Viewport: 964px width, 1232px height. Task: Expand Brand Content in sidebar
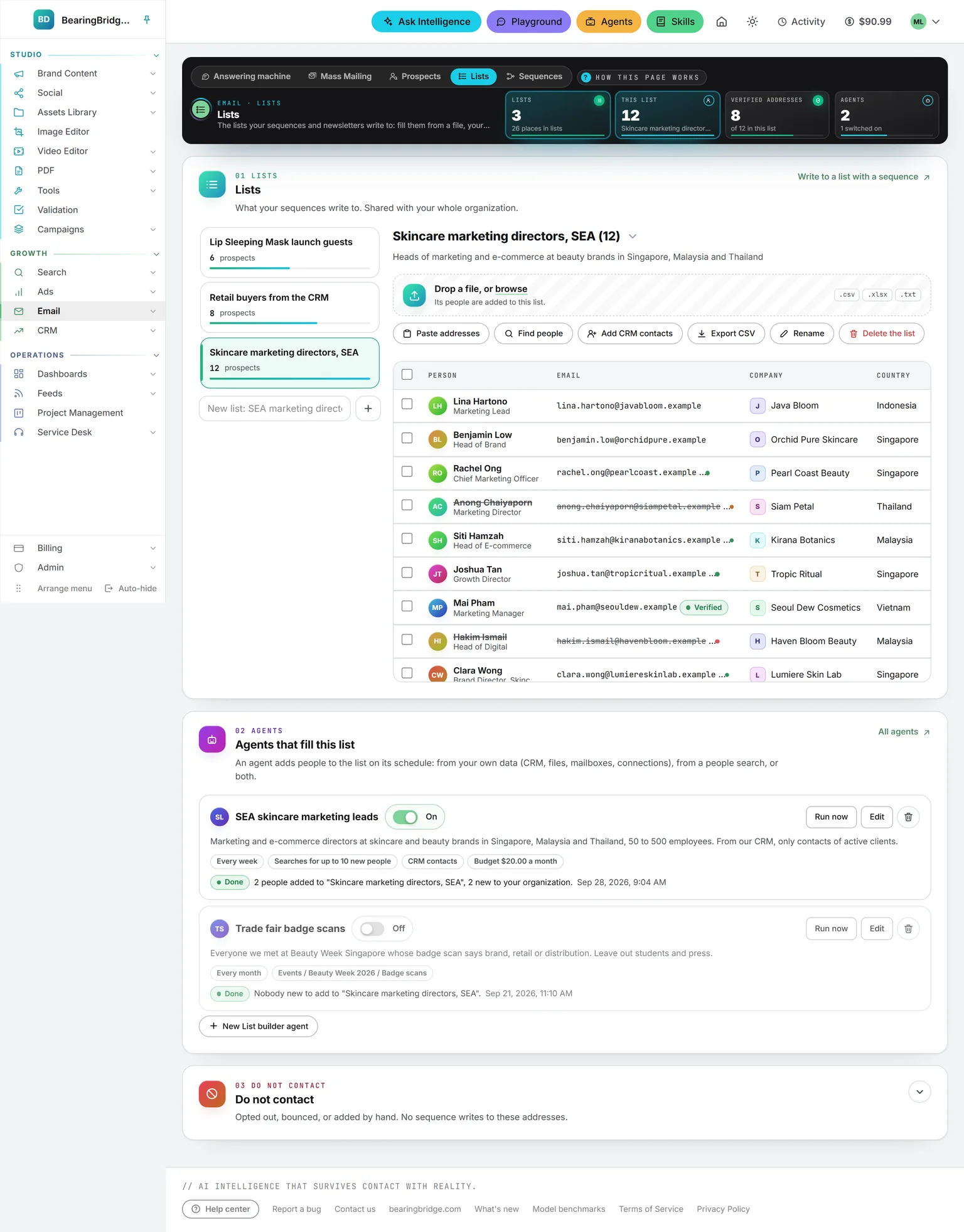click(153, 73)
